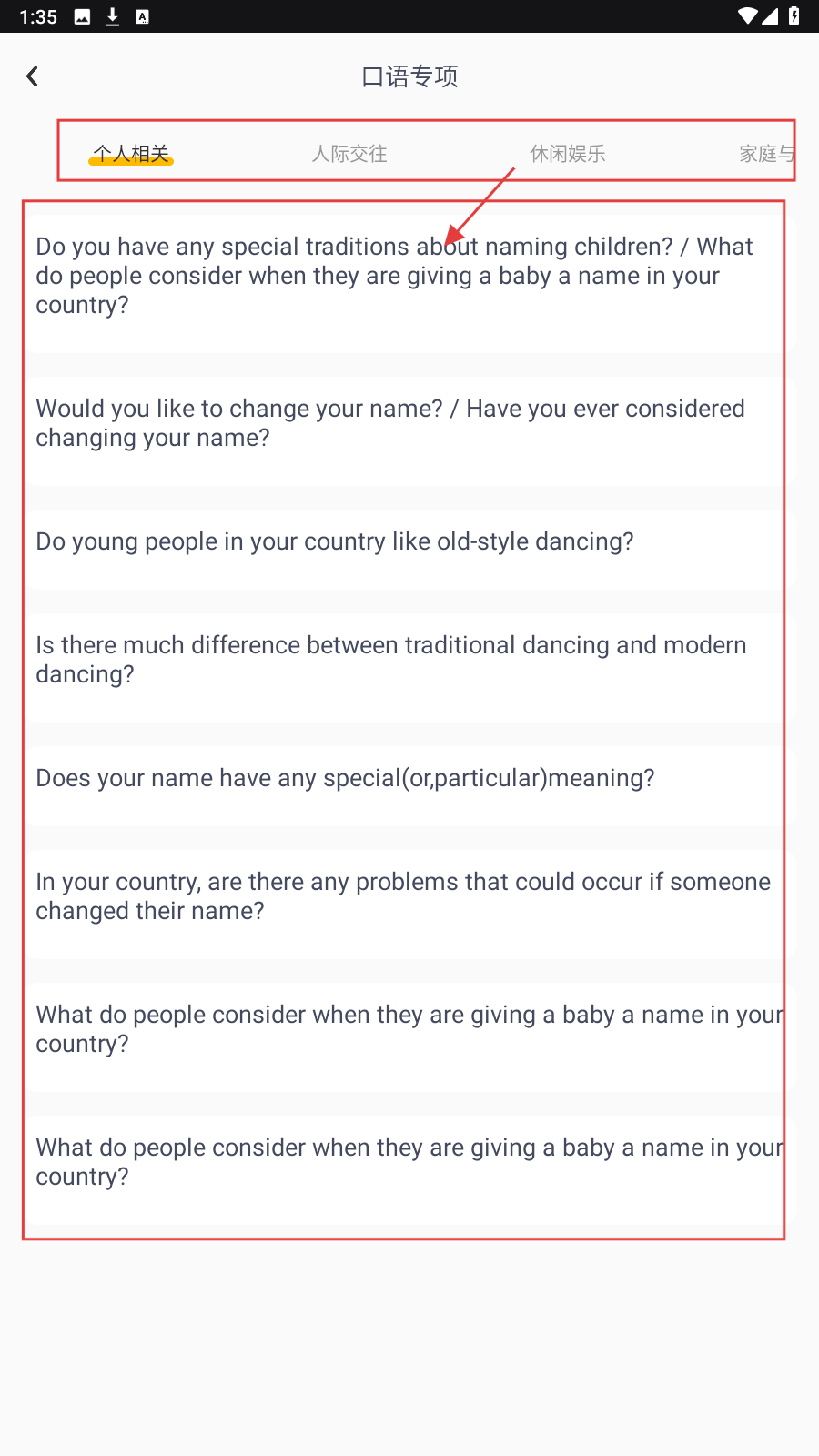Open the traditional versus modern dancing question
Image resolution: width=819 pixels, height=1456 pixels.
400,660
